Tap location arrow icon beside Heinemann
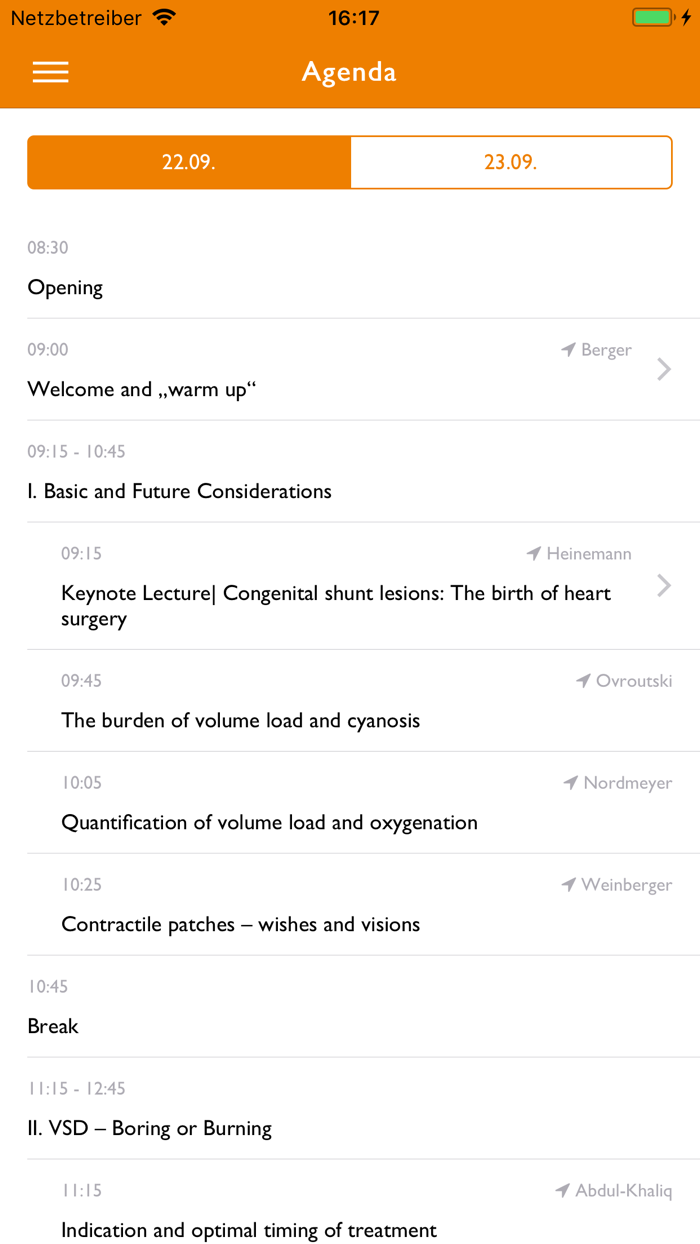Image resolution: width=700 pixels, height=1244 pixels. tap(535, 554)
